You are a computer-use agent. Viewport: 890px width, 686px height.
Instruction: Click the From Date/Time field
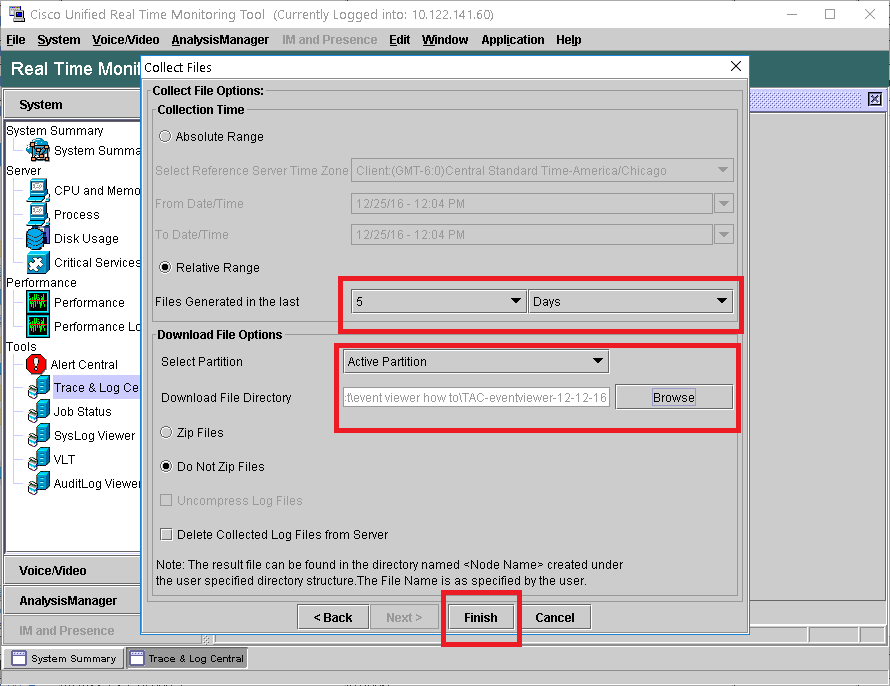tap(532, 204)
